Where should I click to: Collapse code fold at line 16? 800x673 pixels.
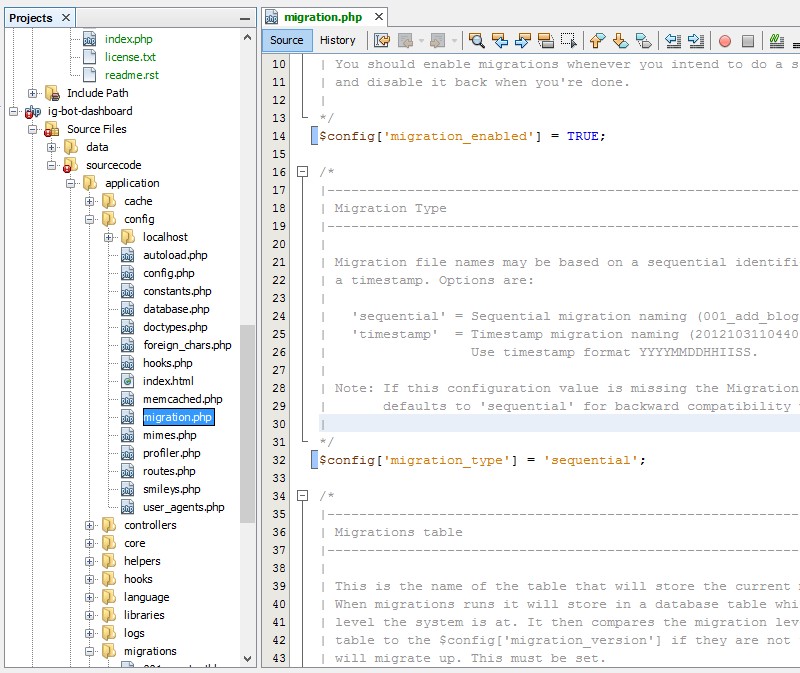(x=302, y=172)
